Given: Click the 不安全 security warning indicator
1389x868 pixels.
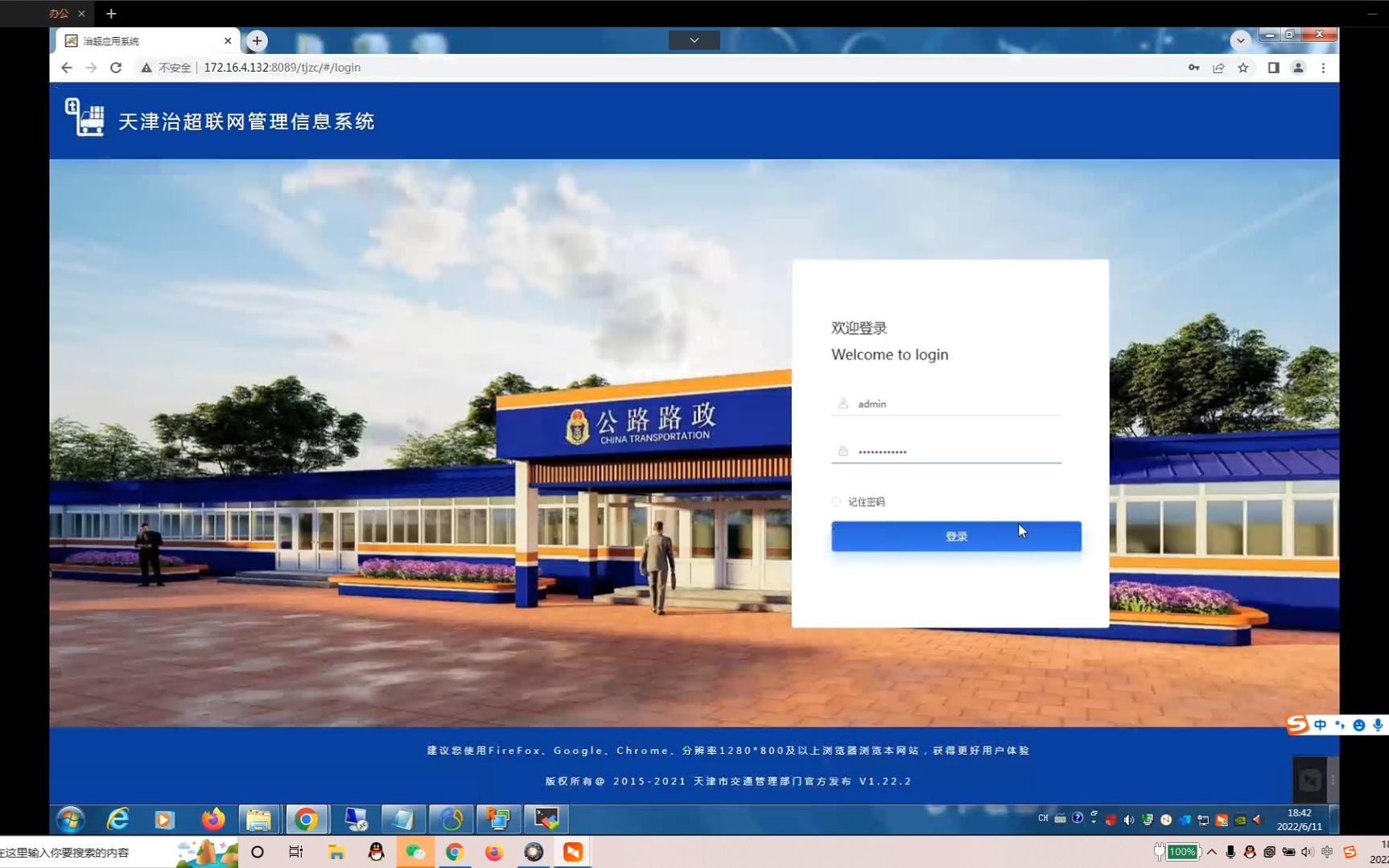Looking at the screenshot, I should [x=167, y=68].
